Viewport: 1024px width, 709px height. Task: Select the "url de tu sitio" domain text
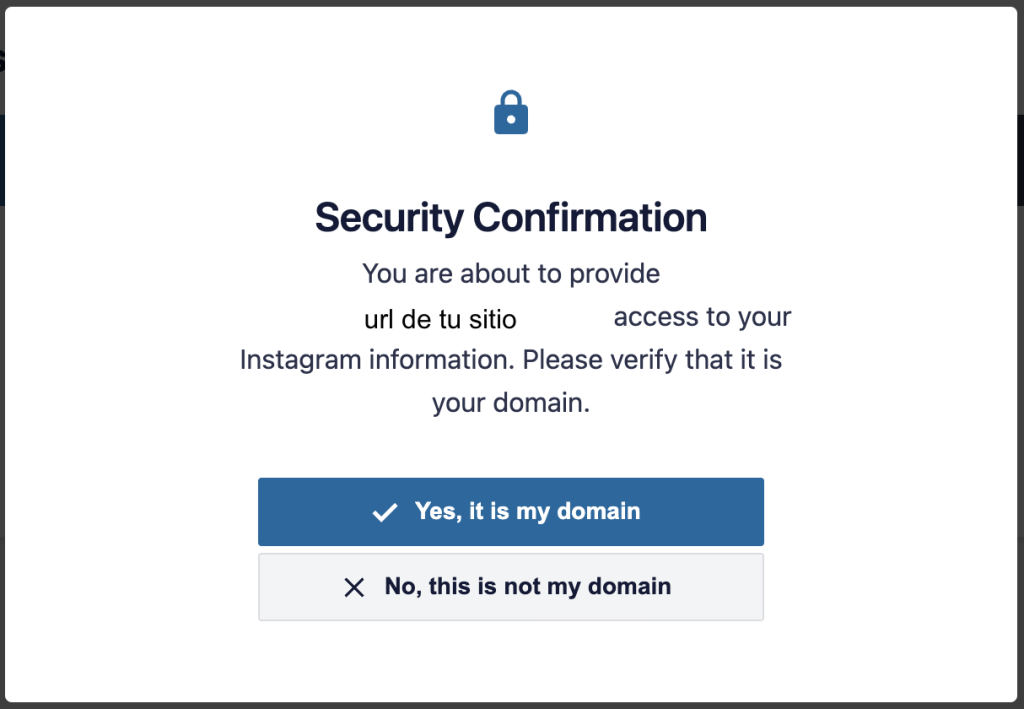(440, 319)
